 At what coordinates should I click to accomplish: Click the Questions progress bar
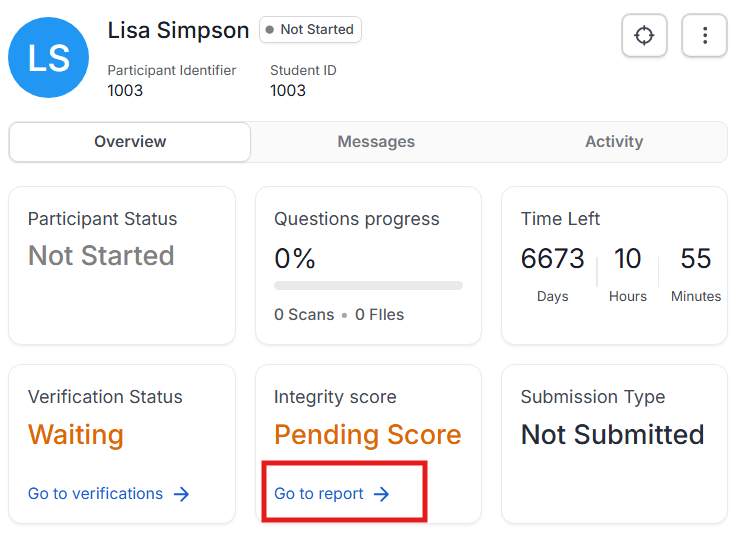[x=368, y=285]
